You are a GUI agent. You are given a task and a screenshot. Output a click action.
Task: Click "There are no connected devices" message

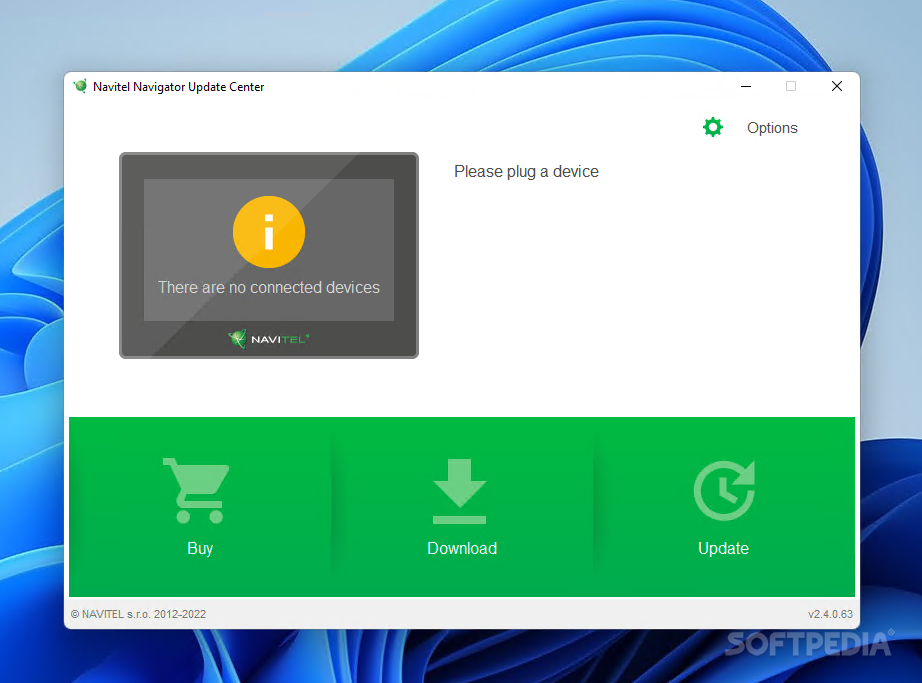click(269, 287)
